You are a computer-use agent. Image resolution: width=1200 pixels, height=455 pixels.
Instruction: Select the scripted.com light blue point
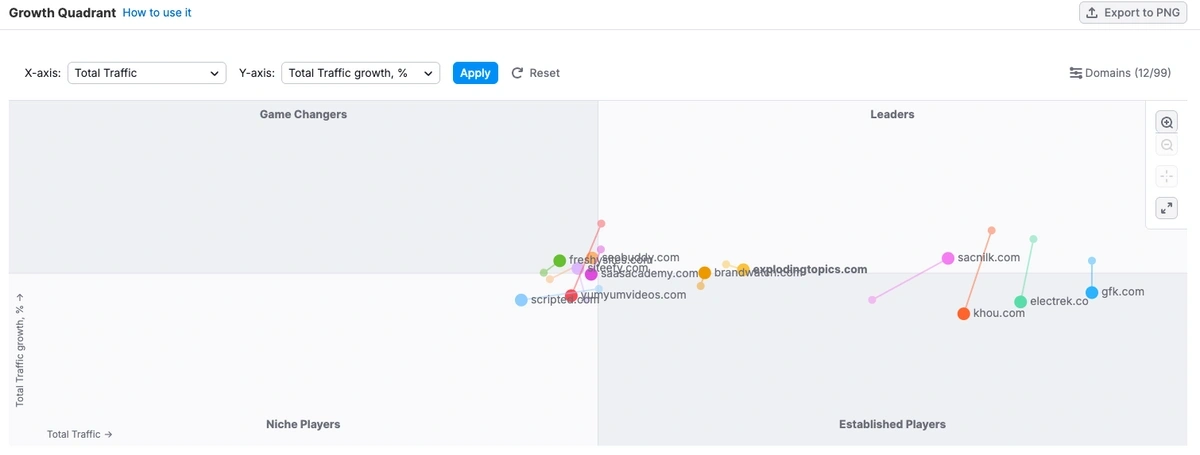[521, 300]
